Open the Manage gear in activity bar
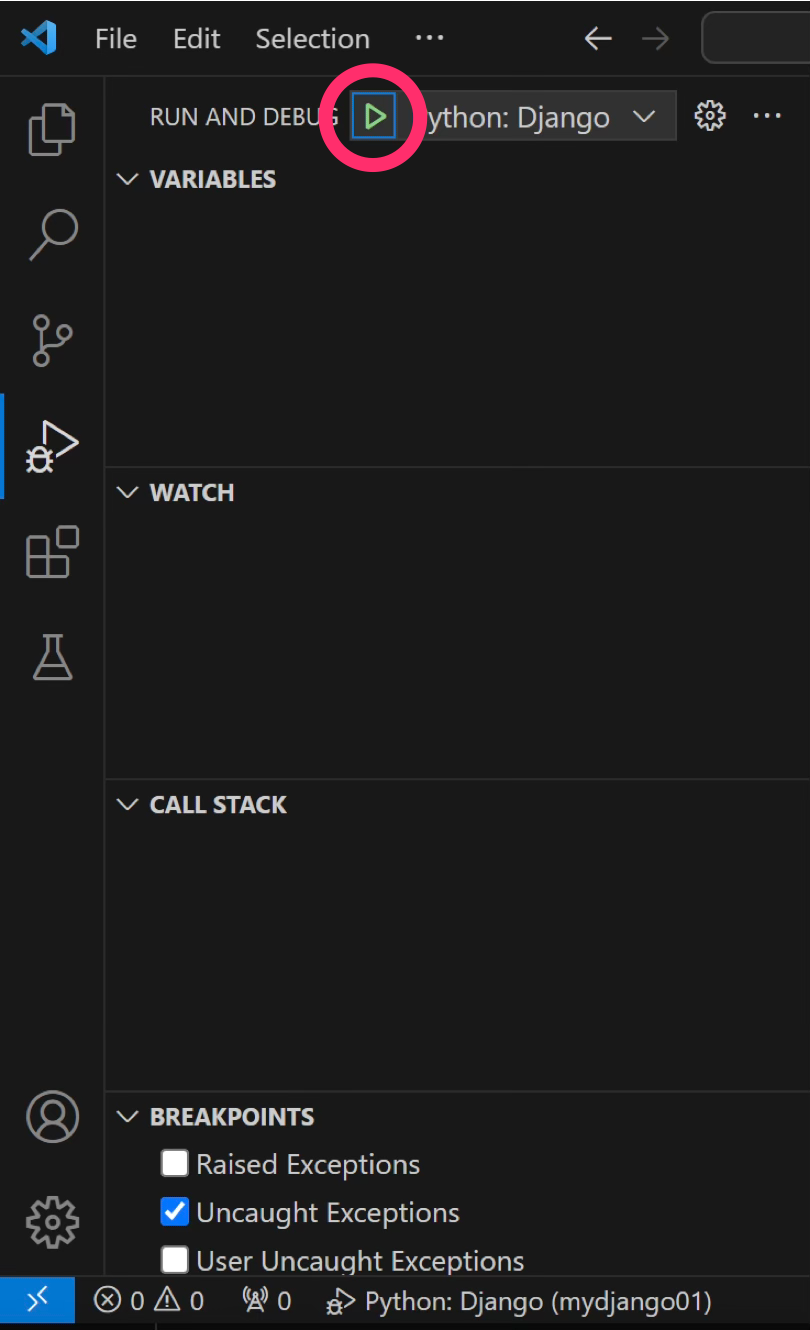This screenshot has height=1330, width=810. click(x=52, y=1221)
